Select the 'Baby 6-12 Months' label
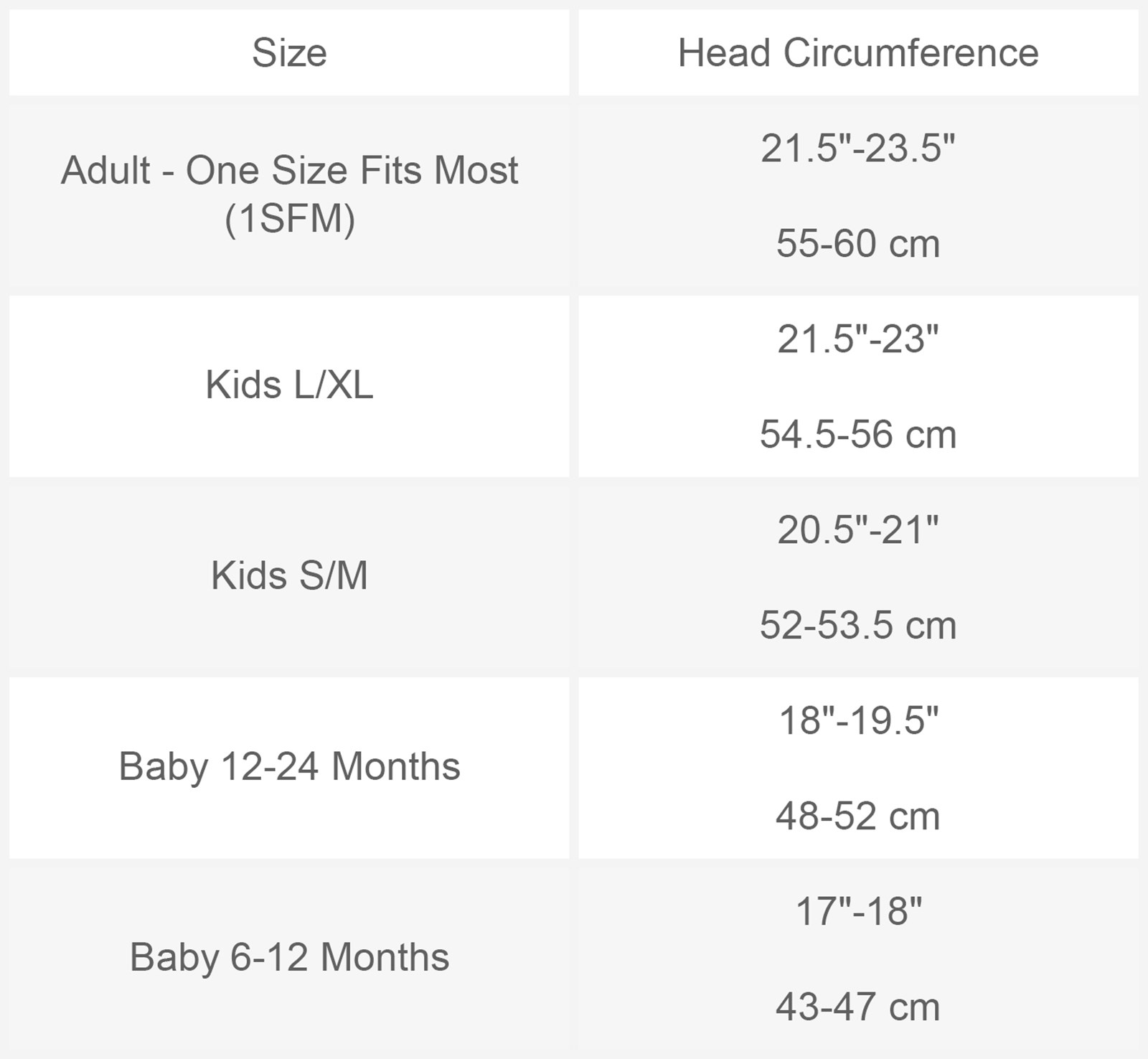Screen dimensions: 1148x1059 tap(289, 958)
